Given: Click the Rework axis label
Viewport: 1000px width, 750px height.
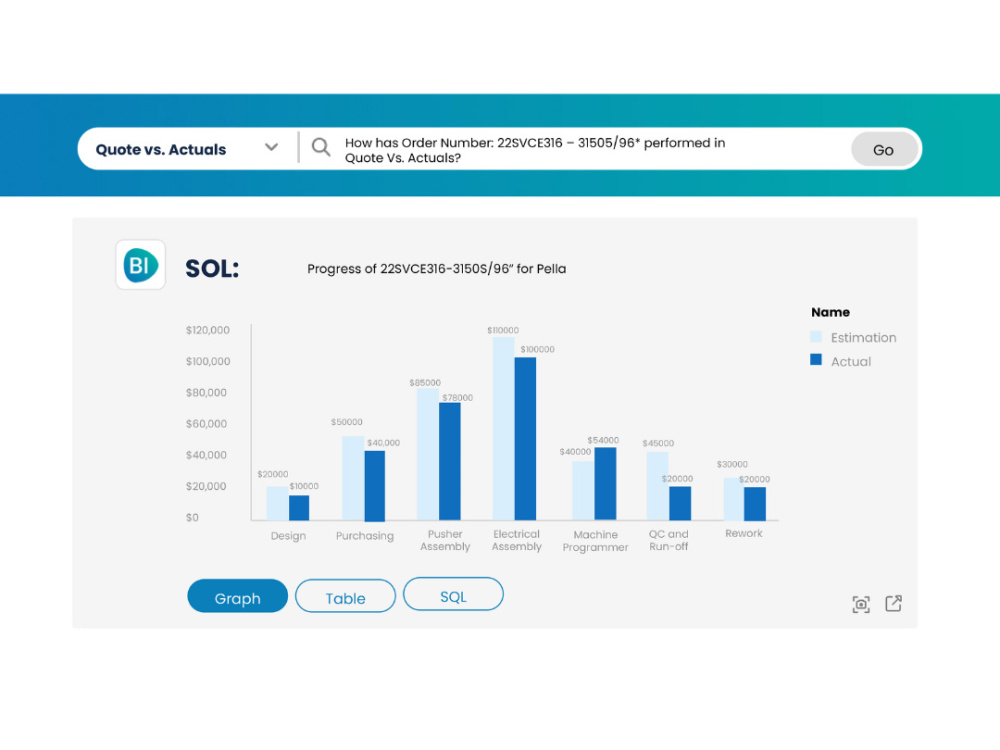Looking at the screenshot, I should [x=744, y=533].
